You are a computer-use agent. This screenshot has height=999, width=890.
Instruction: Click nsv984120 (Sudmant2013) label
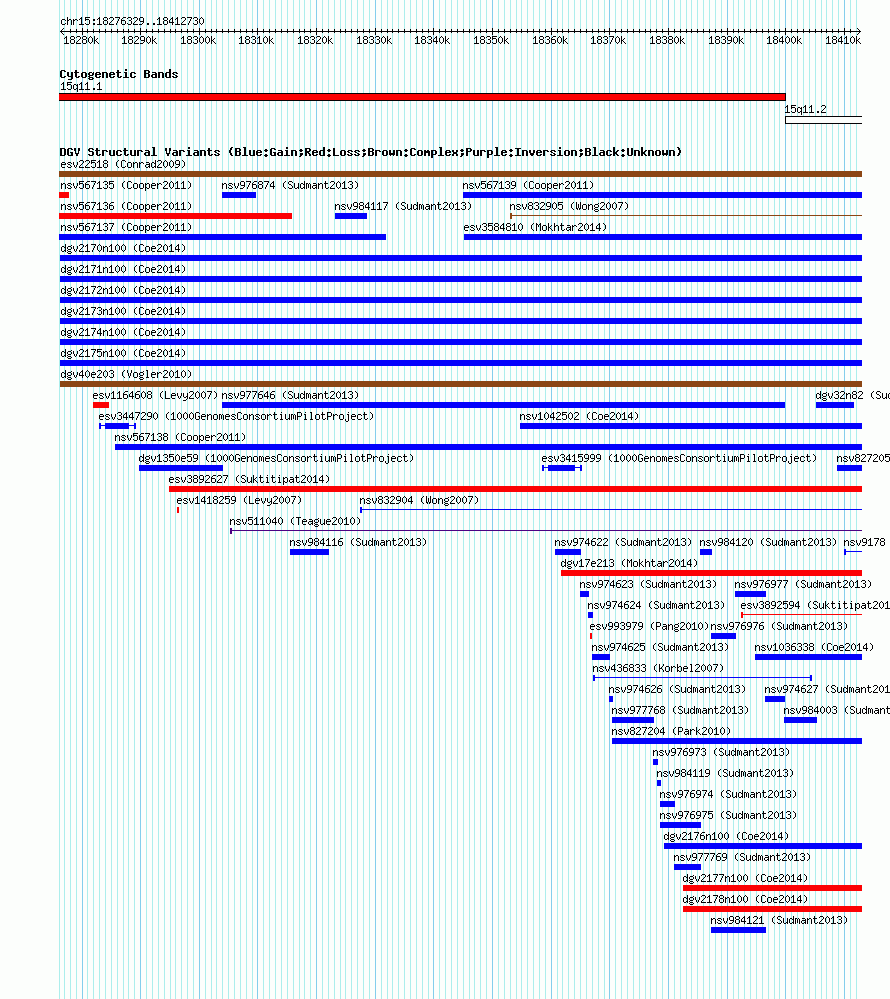[768, 543]
